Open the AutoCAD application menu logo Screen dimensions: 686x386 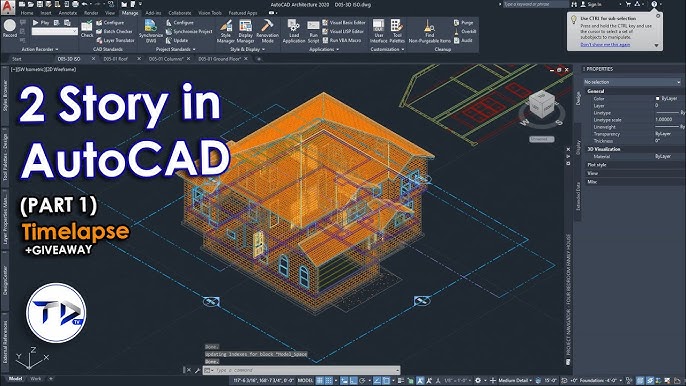(x=7, y=6)
